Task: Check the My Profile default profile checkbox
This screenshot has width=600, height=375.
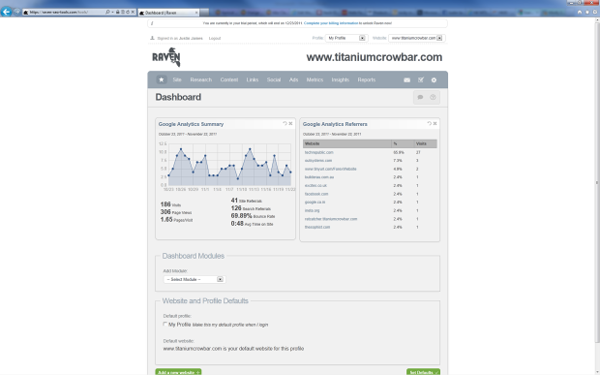Action: coord(165,324)
